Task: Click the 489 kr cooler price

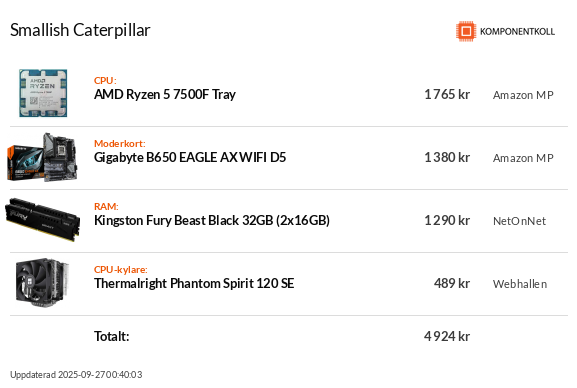Action: point(452,283)
